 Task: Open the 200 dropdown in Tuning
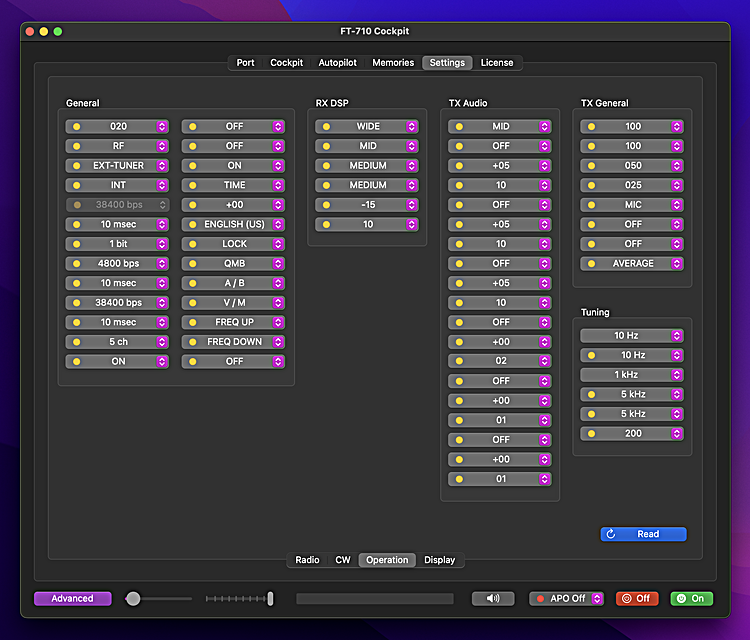point(632,433)
